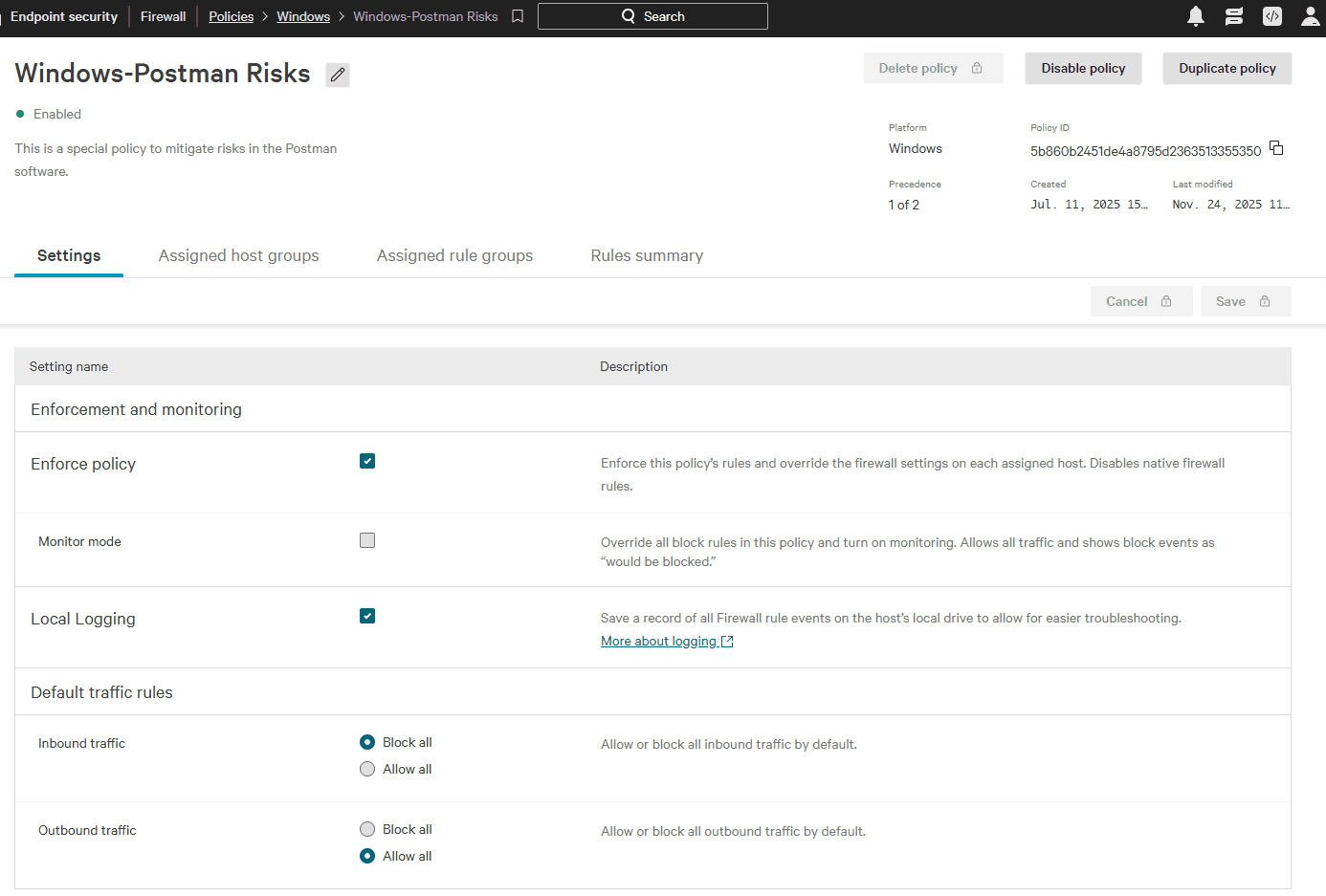Viewport: 1326px width, 896px height.
Task: Switch to the Assigned host groups tab
Action: 238,255
